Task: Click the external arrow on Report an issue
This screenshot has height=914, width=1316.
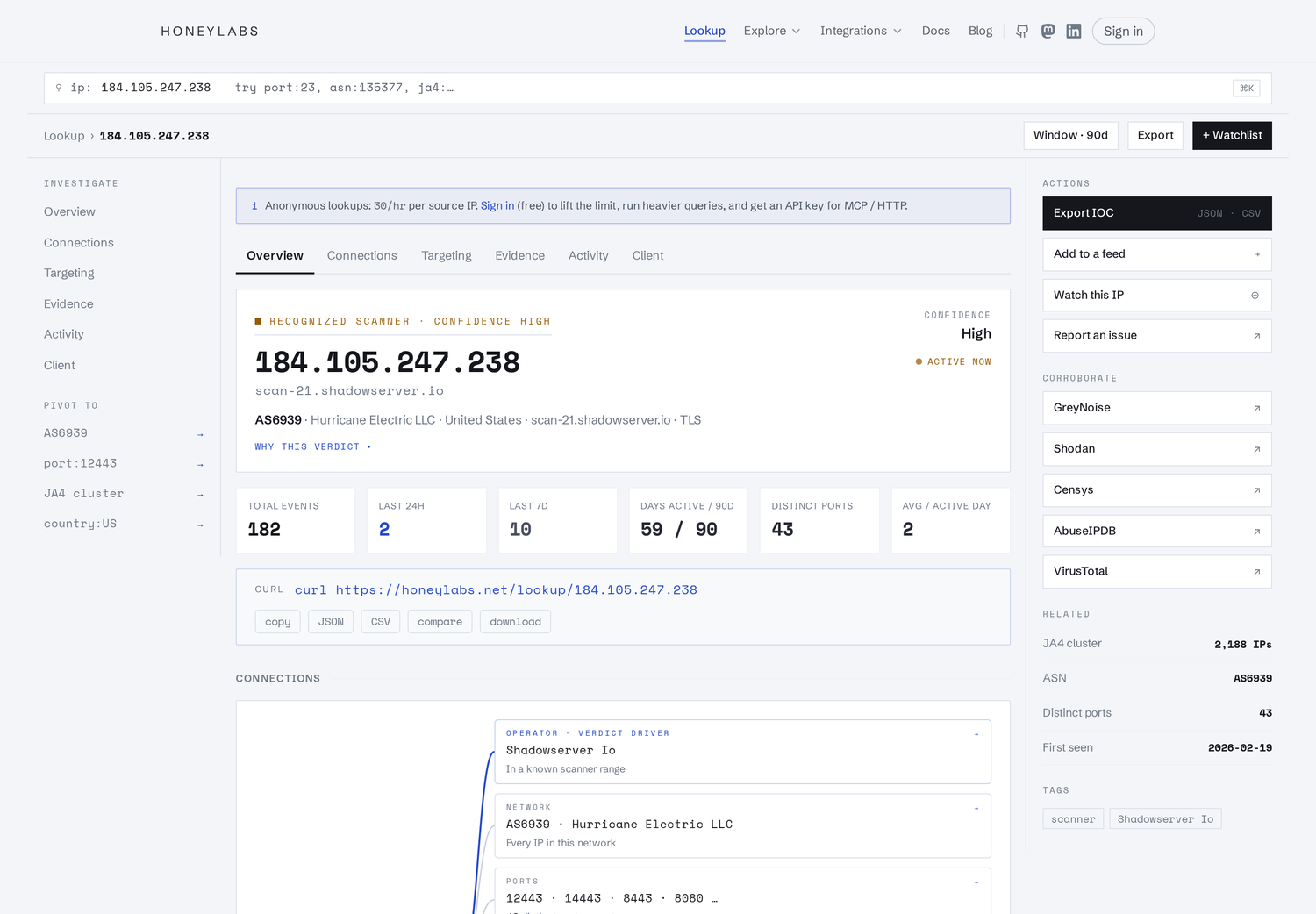Action: [x=1256, y=336]
